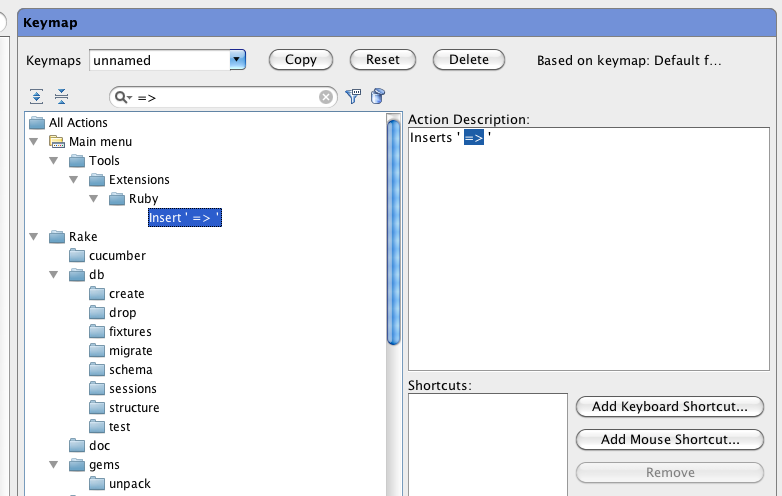Click the migrate folder icon

coord(97,350)
